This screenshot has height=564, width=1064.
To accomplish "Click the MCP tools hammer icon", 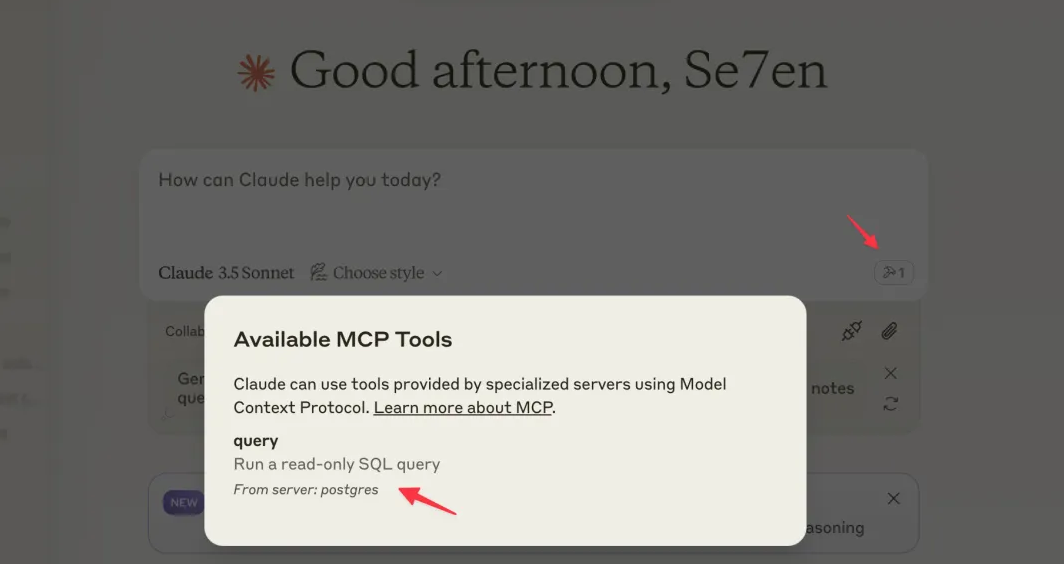I will point(893,272).
